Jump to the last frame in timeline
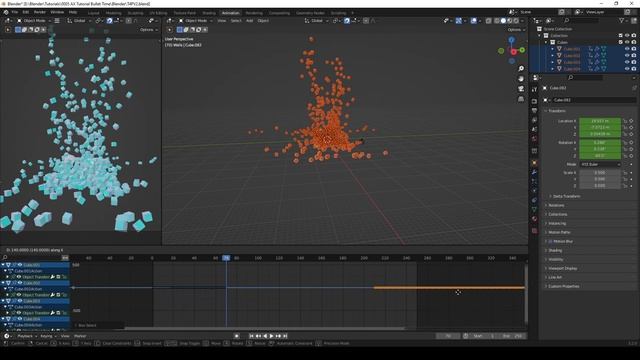 285,336
